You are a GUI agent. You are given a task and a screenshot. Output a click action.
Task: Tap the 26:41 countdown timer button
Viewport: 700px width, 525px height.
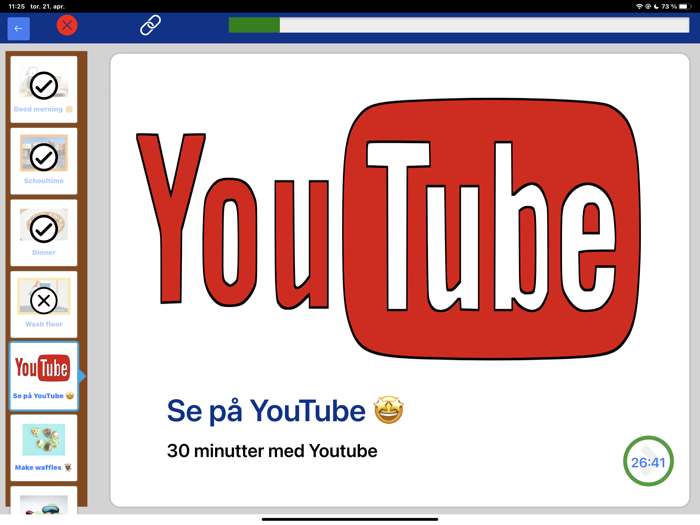pyautogui.click(x=648, y=461)
